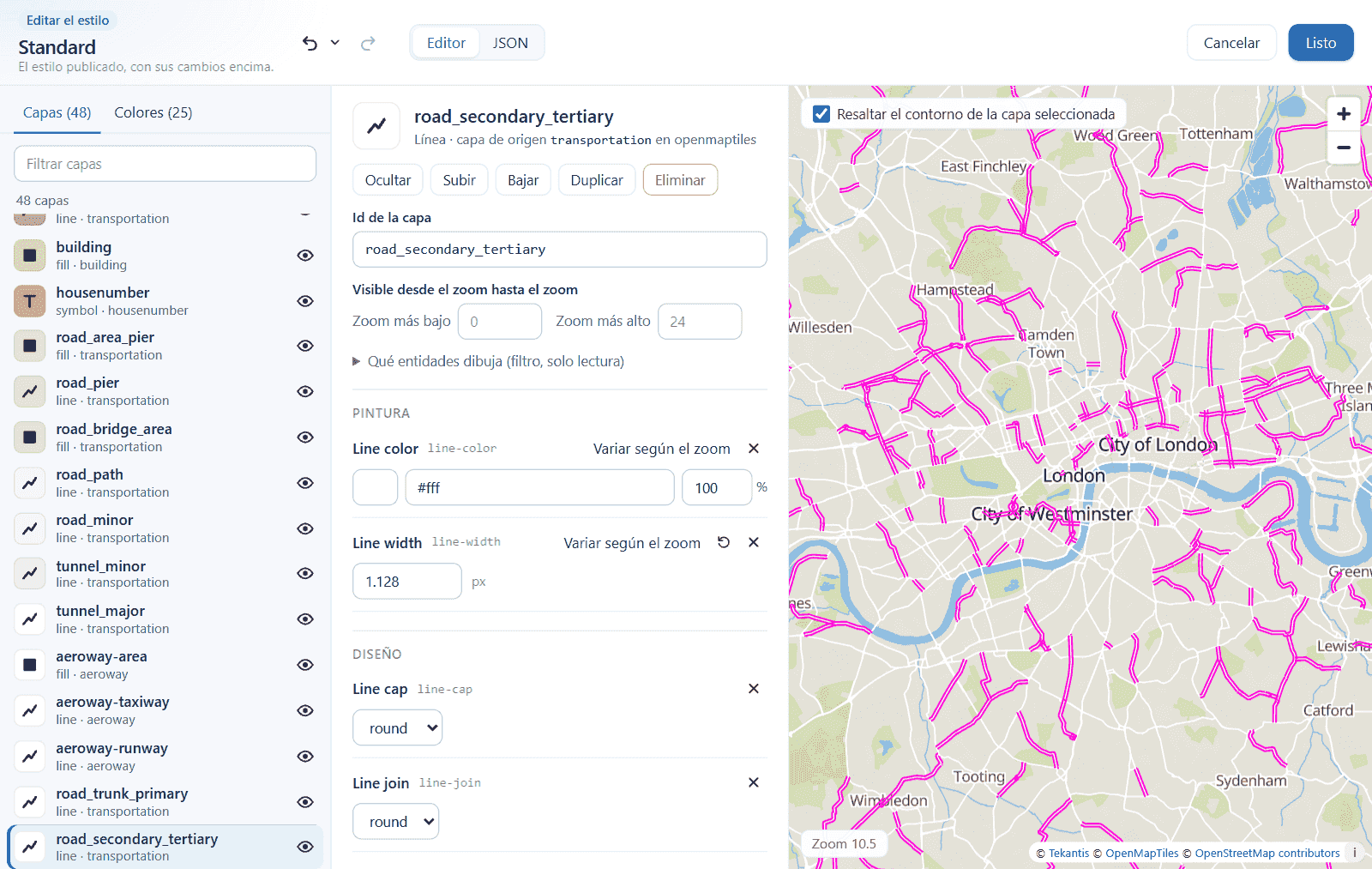
Task: Hide the road_path layer
Action: pyautogui.click(x=305, y=483)
